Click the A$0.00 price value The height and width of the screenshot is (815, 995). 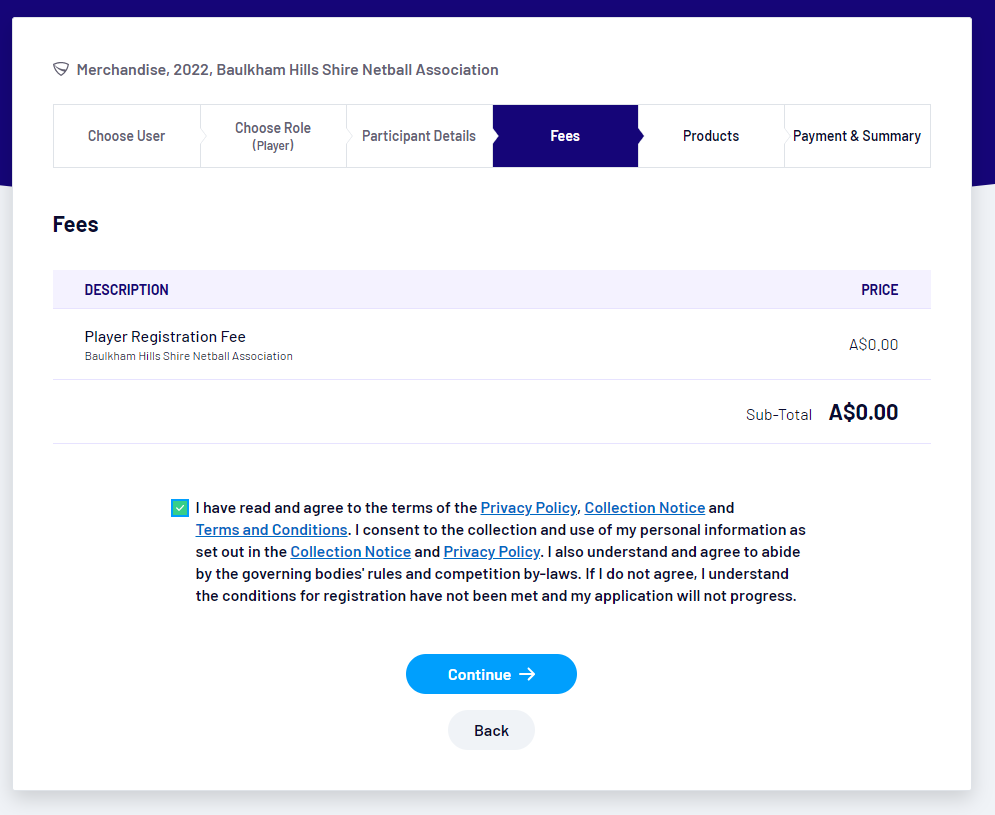(x=873, y=345)
